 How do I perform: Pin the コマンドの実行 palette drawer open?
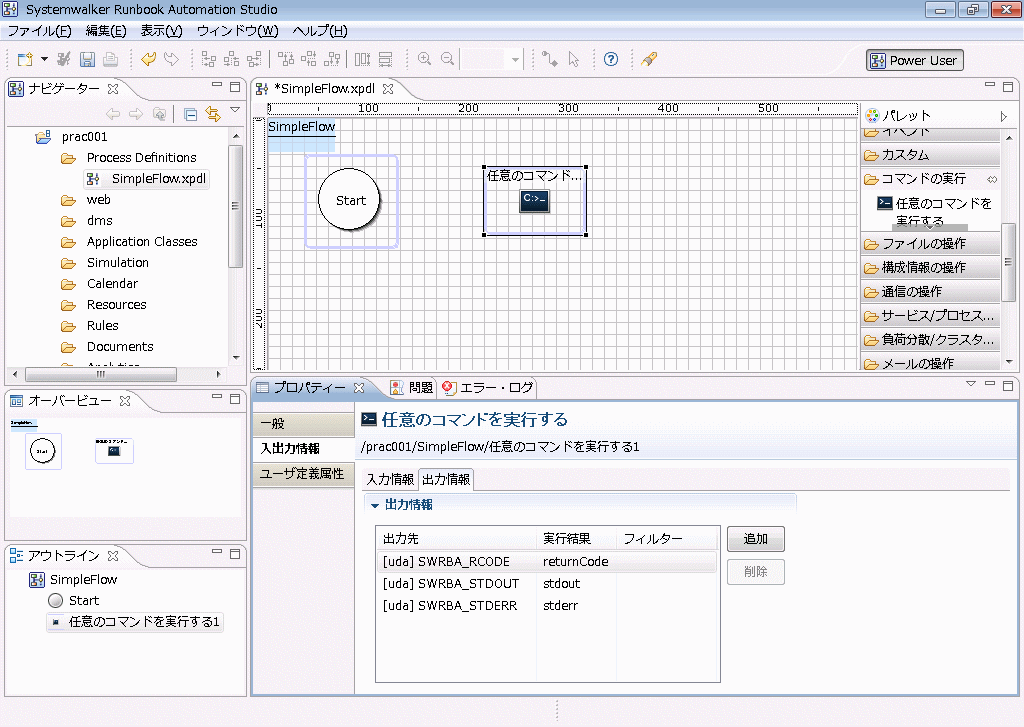(x=992, y=179)
